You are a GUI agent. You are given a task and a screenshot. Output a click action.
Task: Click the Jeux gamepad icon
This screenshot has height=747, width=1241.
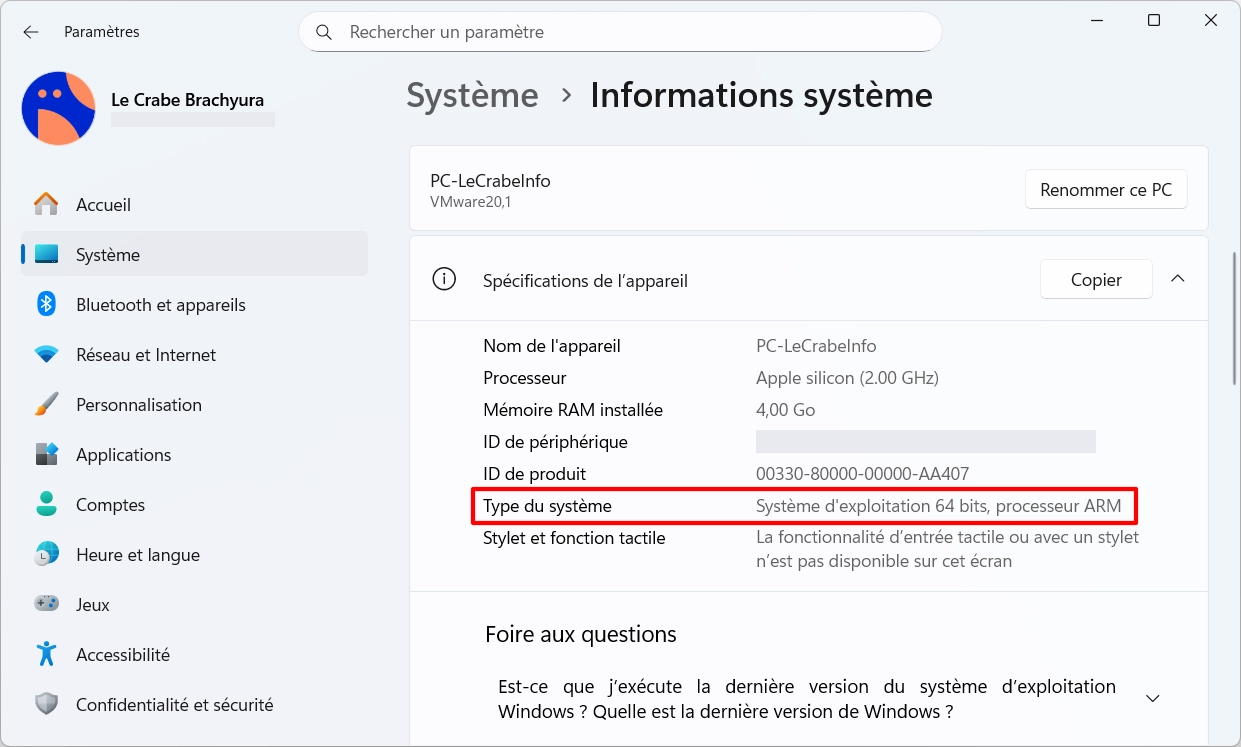(x=46, y=605)
